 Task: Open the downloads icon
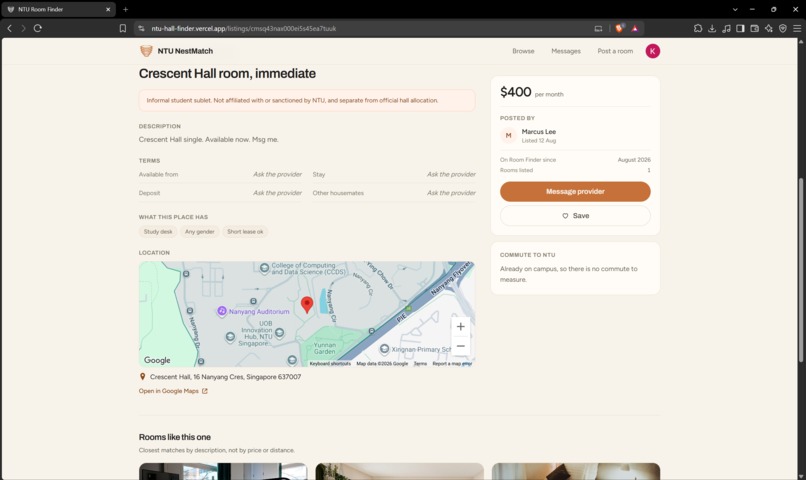[712, 28]
